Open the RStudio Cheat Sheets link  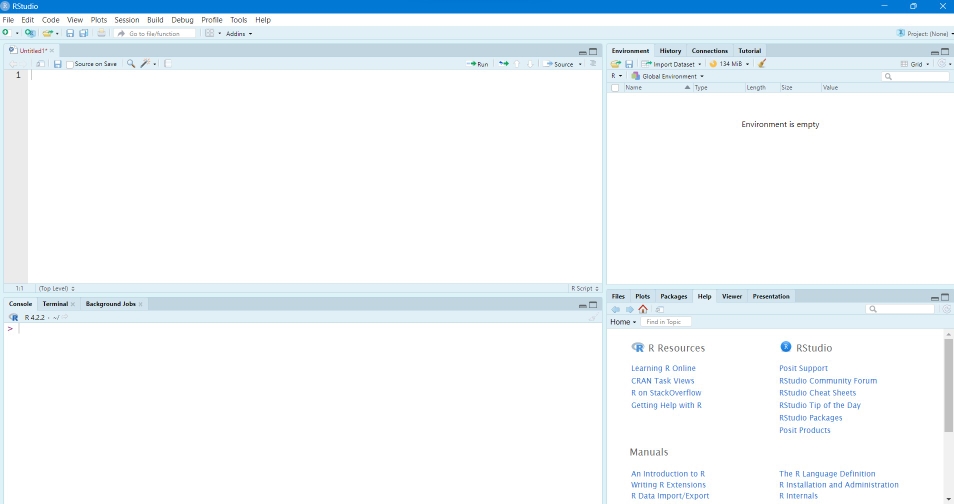(x=817, y=393)
